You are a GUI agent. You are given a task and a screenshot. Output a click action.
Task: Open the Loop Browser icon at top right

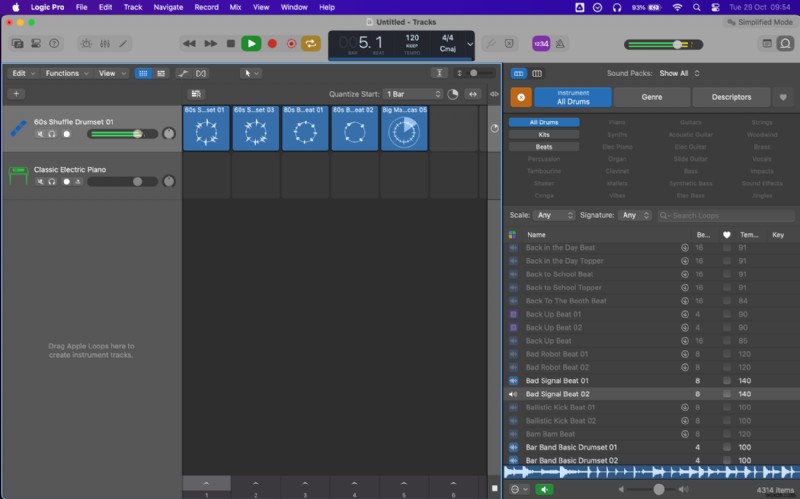click(x=785, y=44)
